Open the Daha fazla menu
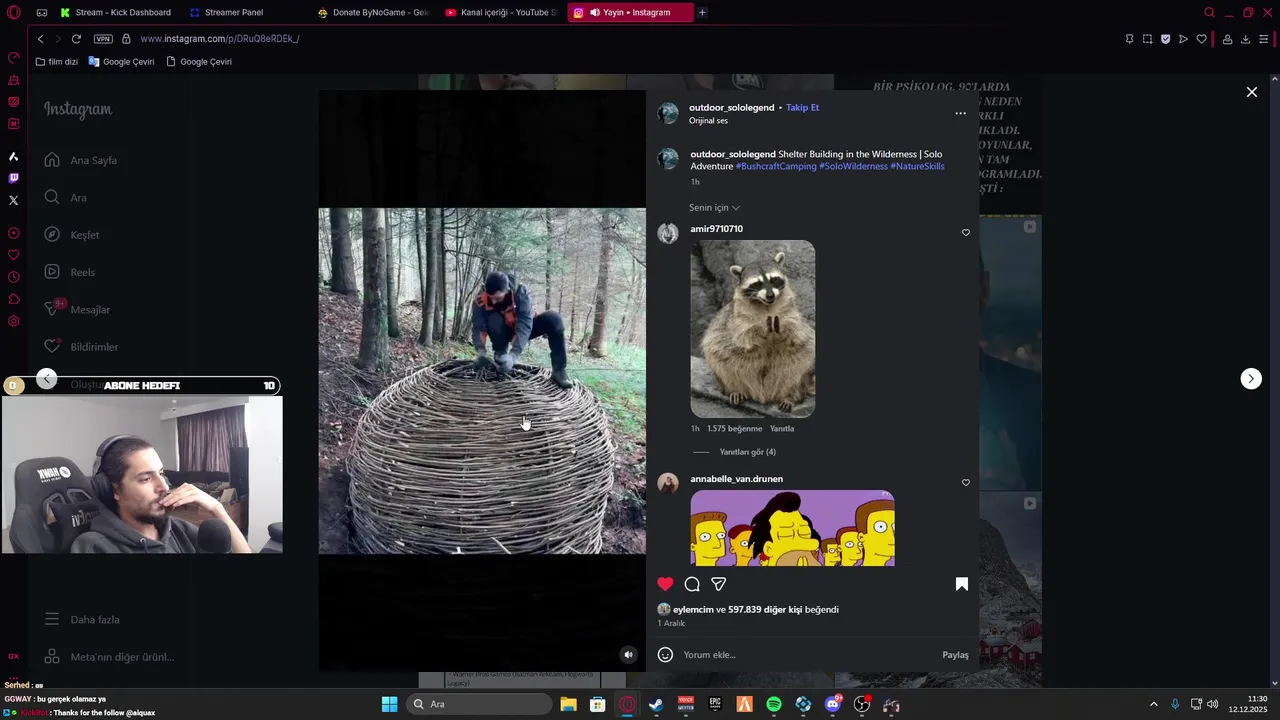This screenshot has width=1280, height=720. click(x=82, y=620)
